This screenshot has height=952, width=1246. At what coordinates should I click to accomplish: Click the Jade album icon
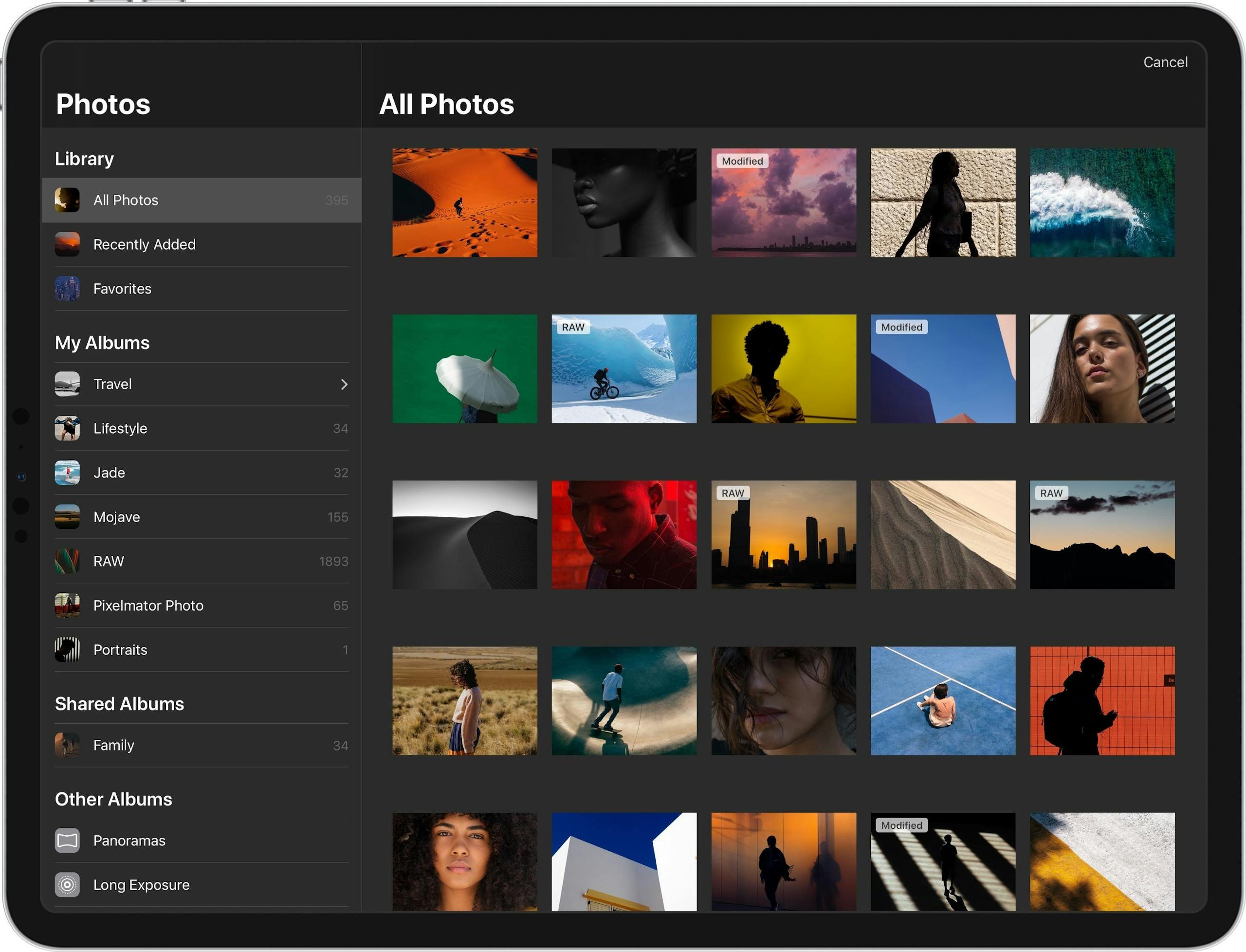(67, 473)
